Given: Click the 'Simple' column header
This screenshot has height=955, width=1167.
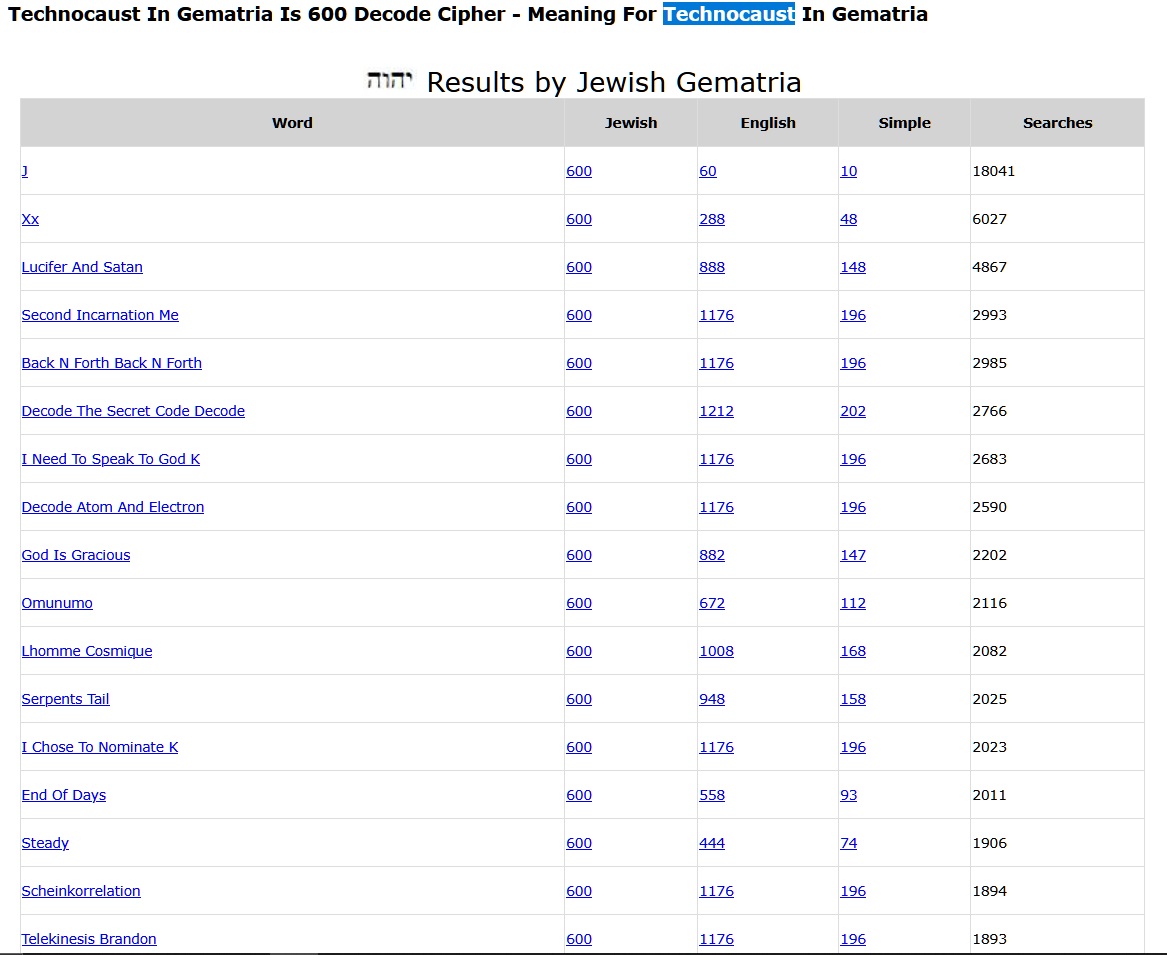Looking at the screenshot, I should [904, 123].
